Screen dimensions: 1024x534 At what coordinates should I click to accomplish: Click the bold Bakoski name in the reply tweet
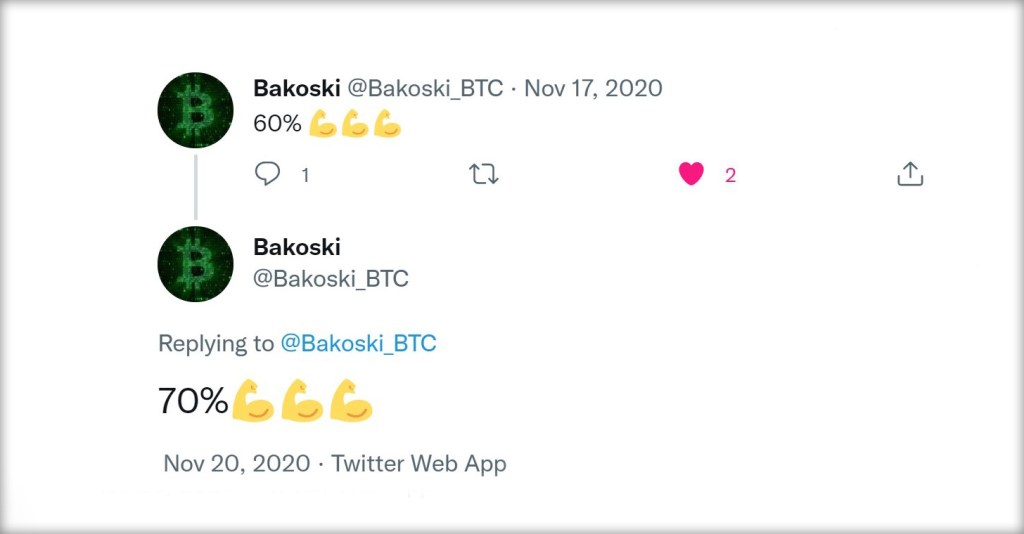297,247
